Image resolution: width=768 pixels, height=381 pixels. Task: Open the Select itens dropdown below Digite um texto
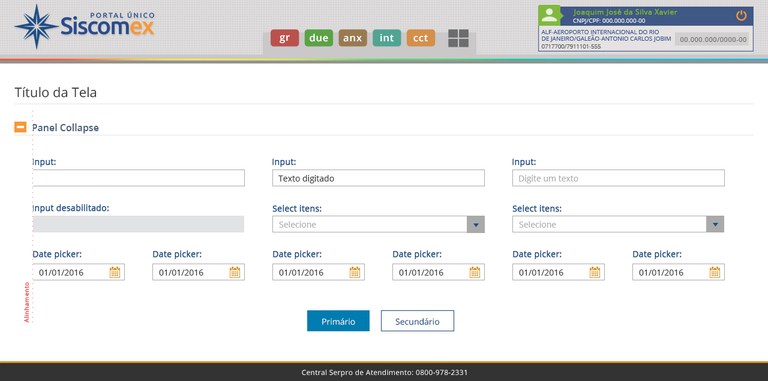point(618,224)
